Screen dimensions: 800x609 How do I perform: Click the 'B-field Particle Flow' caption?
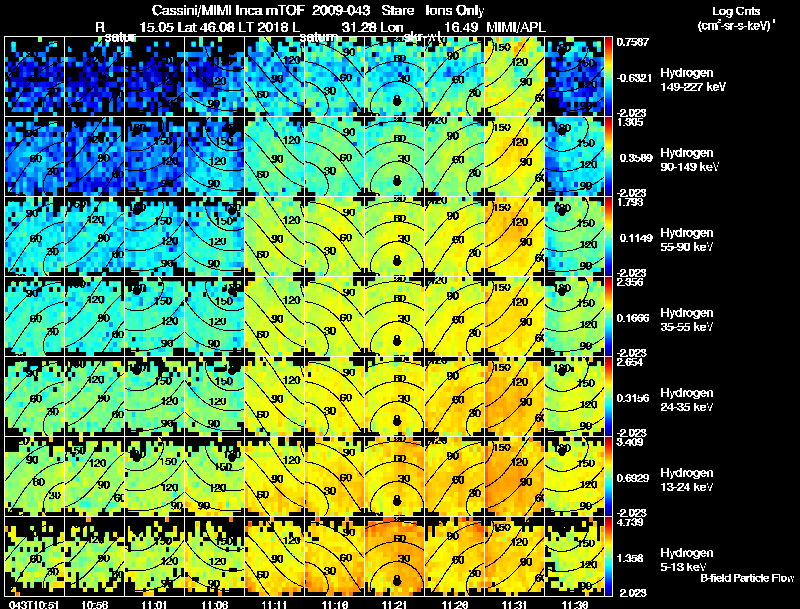[747, 578]
